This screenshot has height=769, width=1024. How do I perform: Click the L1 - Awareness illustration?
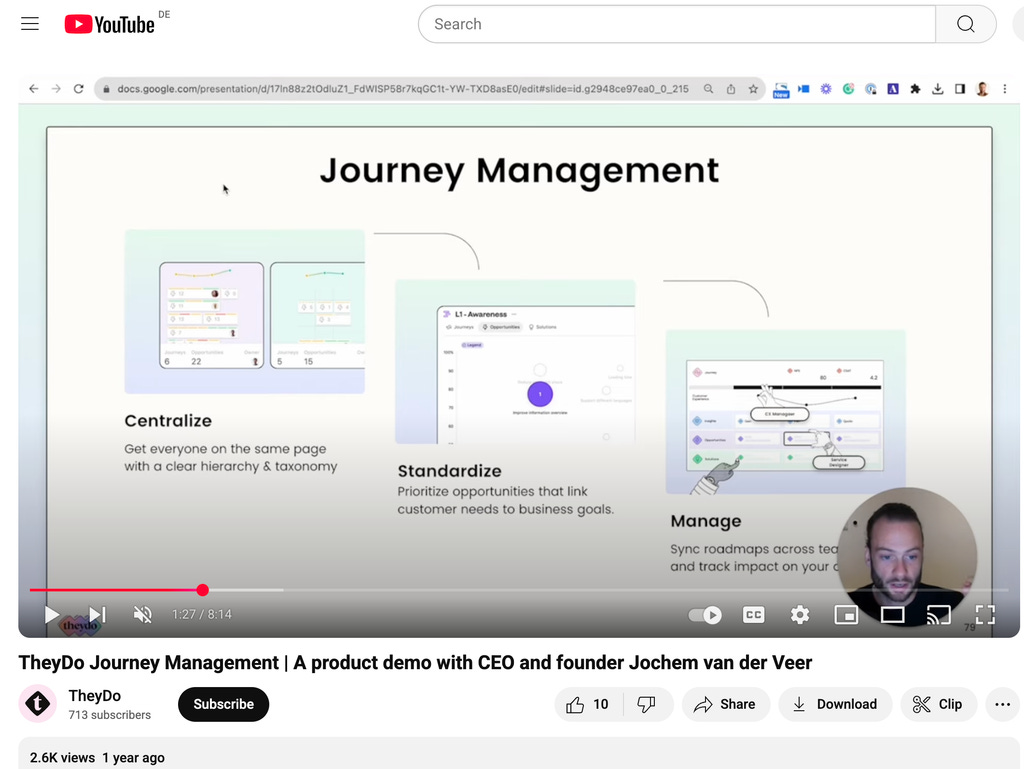coord(515,362)
